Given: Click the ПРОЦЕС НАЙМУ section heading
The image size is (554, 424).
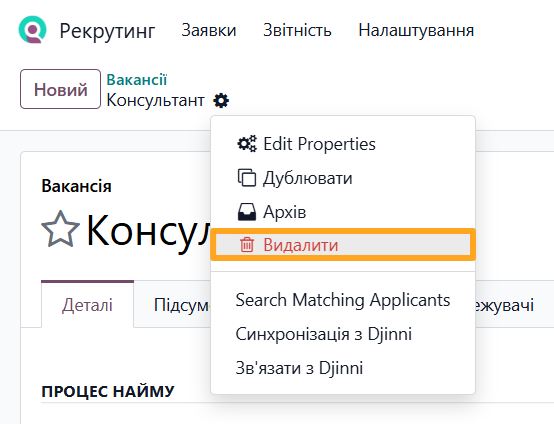Looking at the screenshot, I should click(108, 391).
